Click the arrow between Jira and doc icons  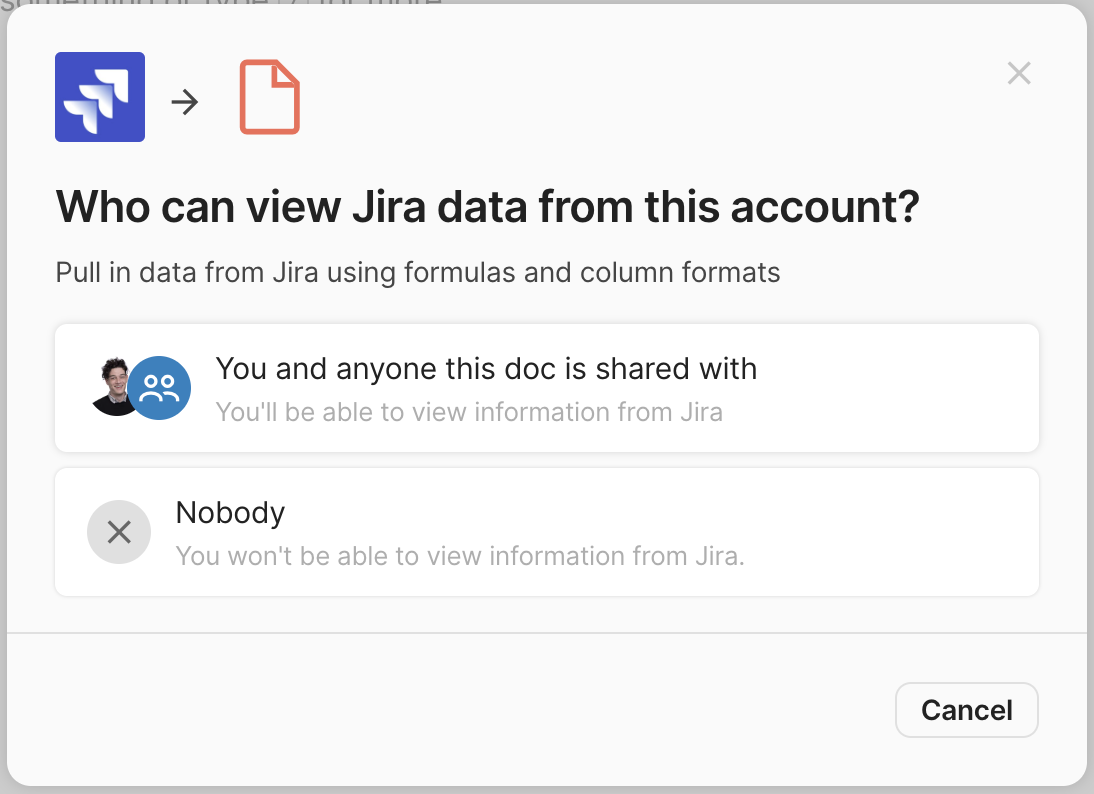pyautogui.click(x=185, y=101)
